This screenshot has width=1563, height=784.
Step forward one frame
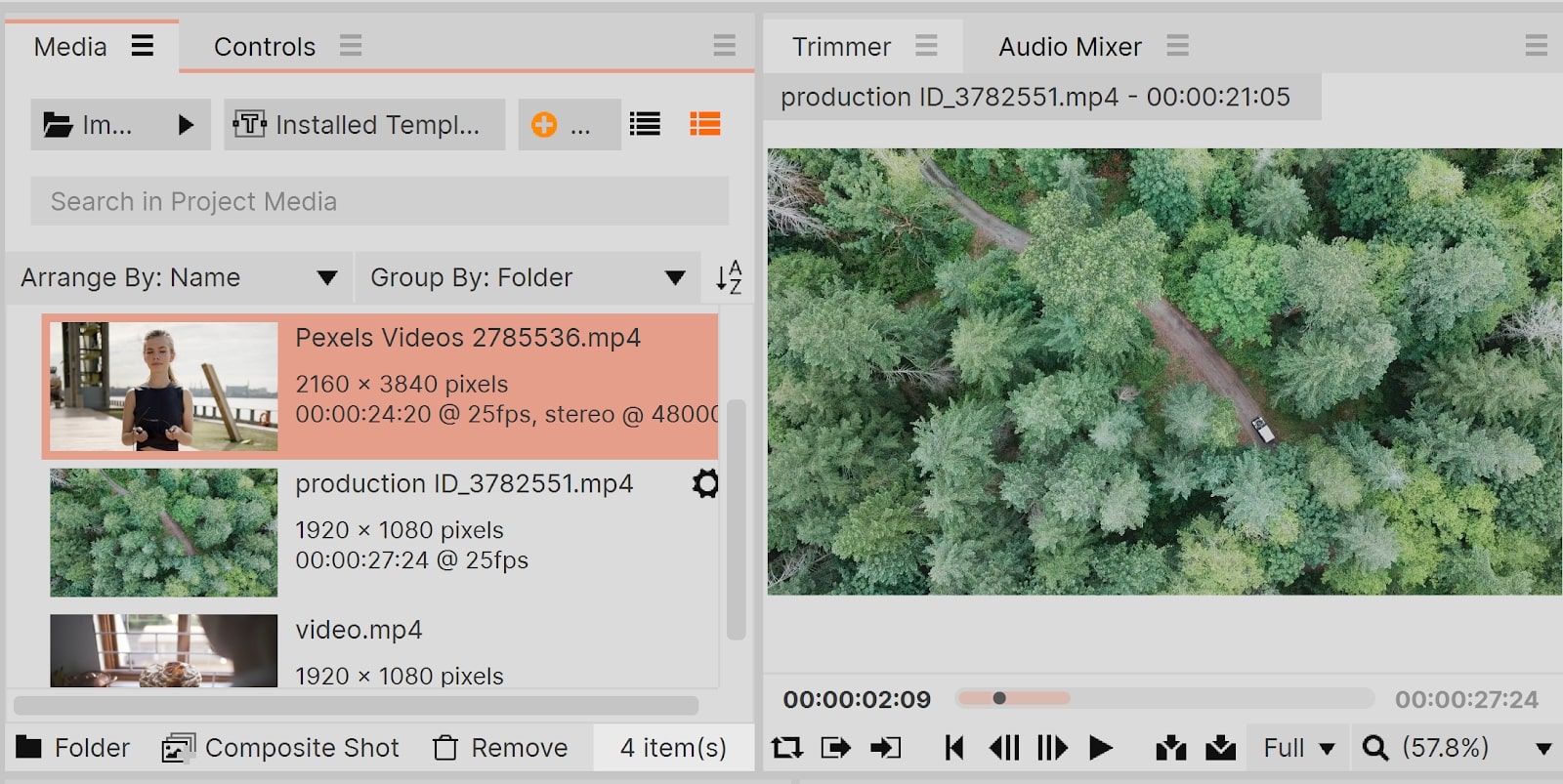[1052, 748]
